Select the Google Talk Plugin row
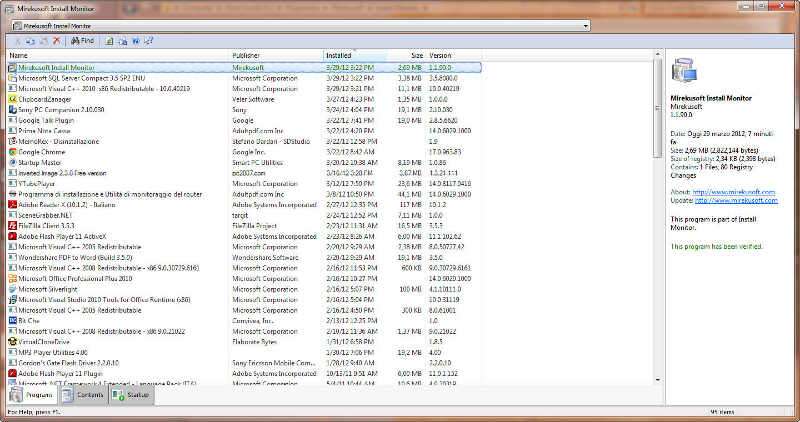This screenshot has width=800, height=422. pyautogui.click(x=244, y=120)
